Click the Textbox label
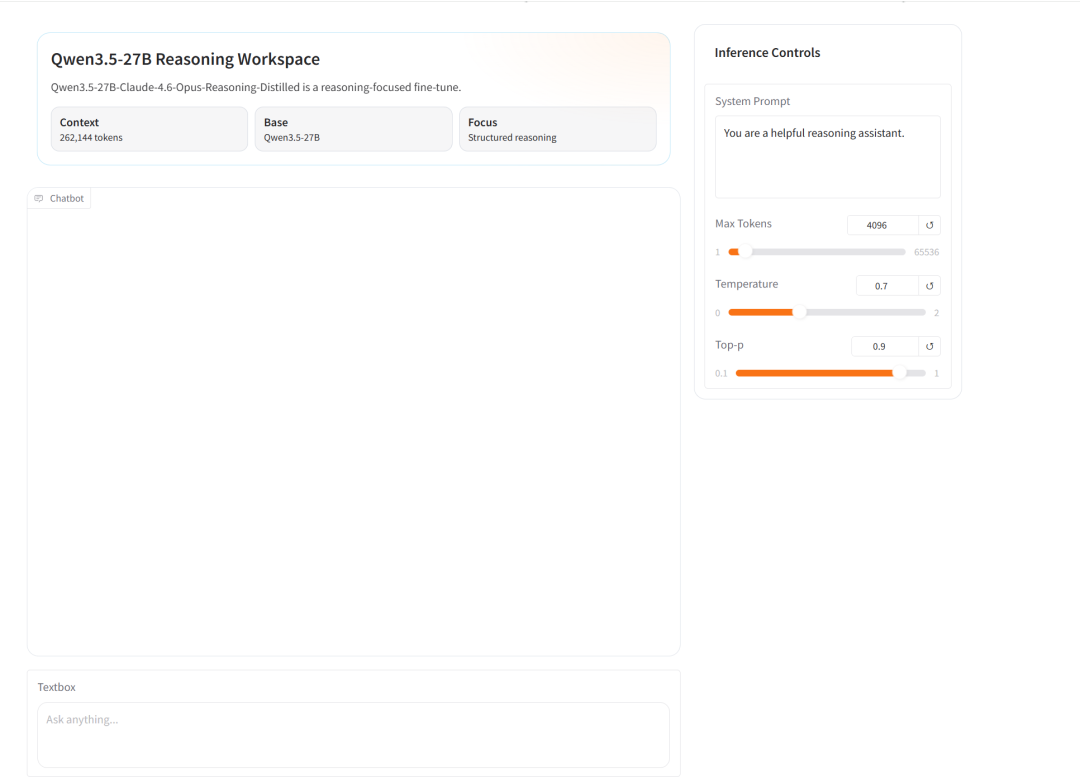1080x782 pixels. pos(56,687)
